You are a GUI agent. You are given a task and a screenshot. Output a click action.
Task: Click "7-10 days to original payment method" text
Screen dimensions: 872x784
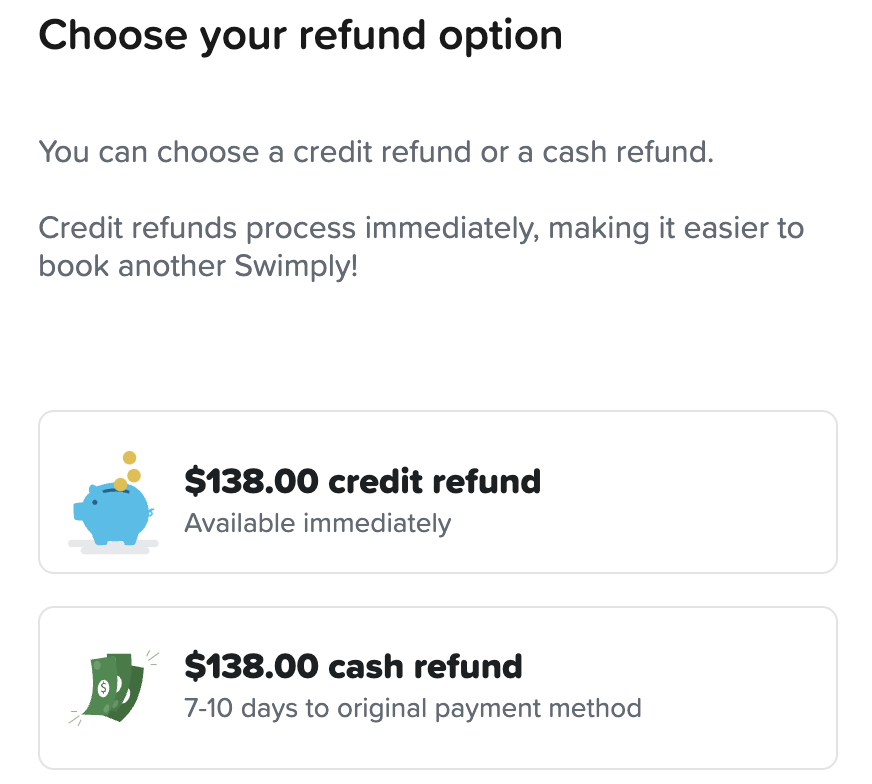click(413, 709)
